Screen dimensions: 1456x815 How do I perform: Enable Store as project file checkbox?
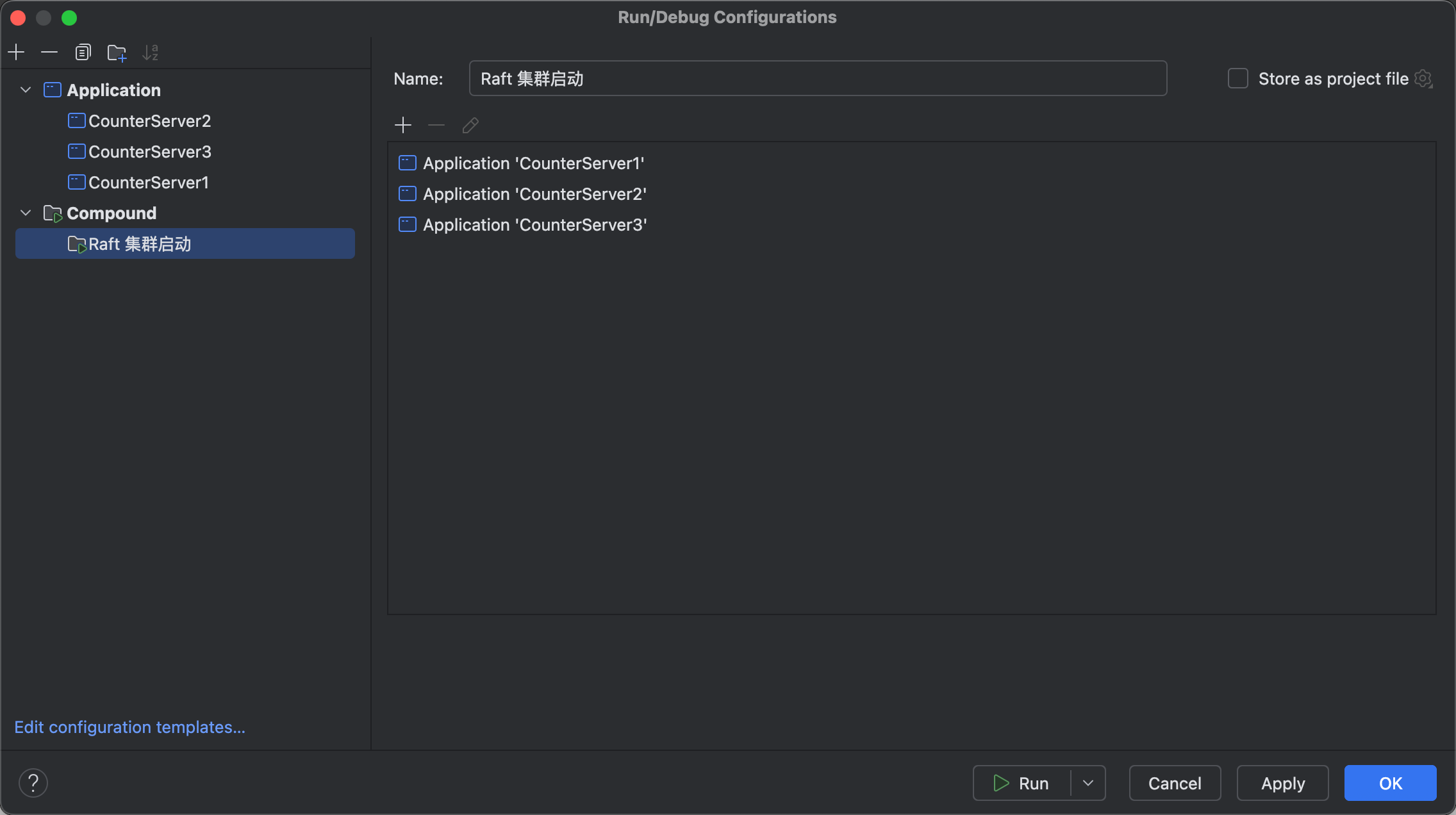click(1237, 79)
